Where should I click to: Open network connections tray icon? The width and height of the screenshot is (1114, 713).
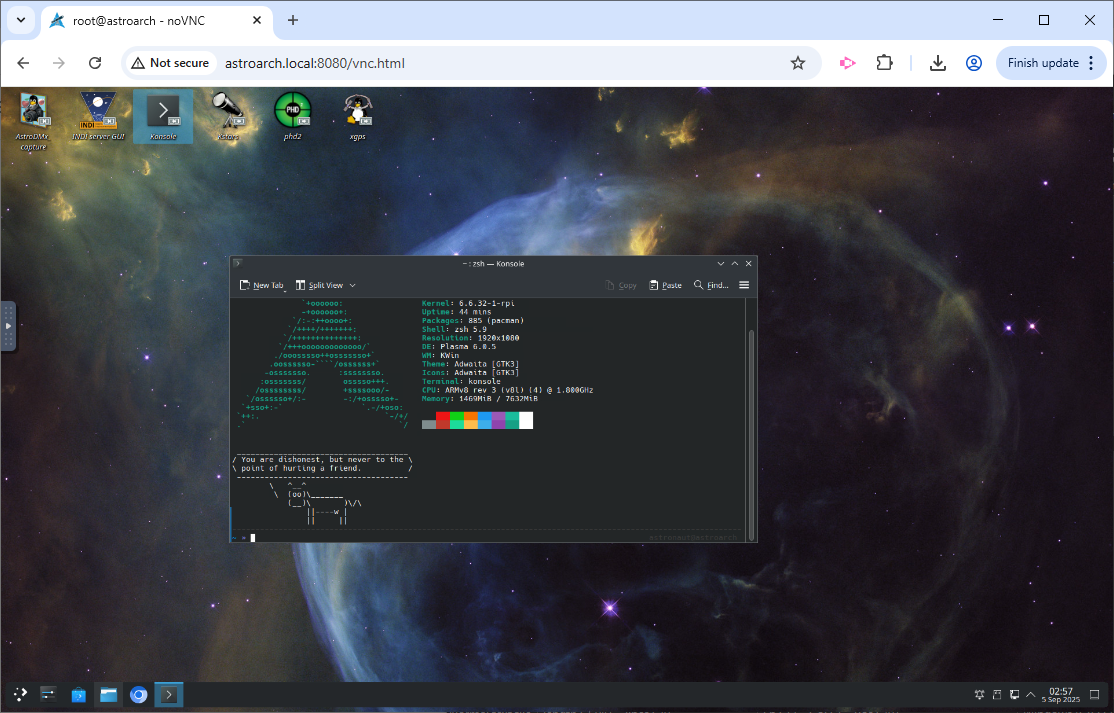coord(1014,694)
